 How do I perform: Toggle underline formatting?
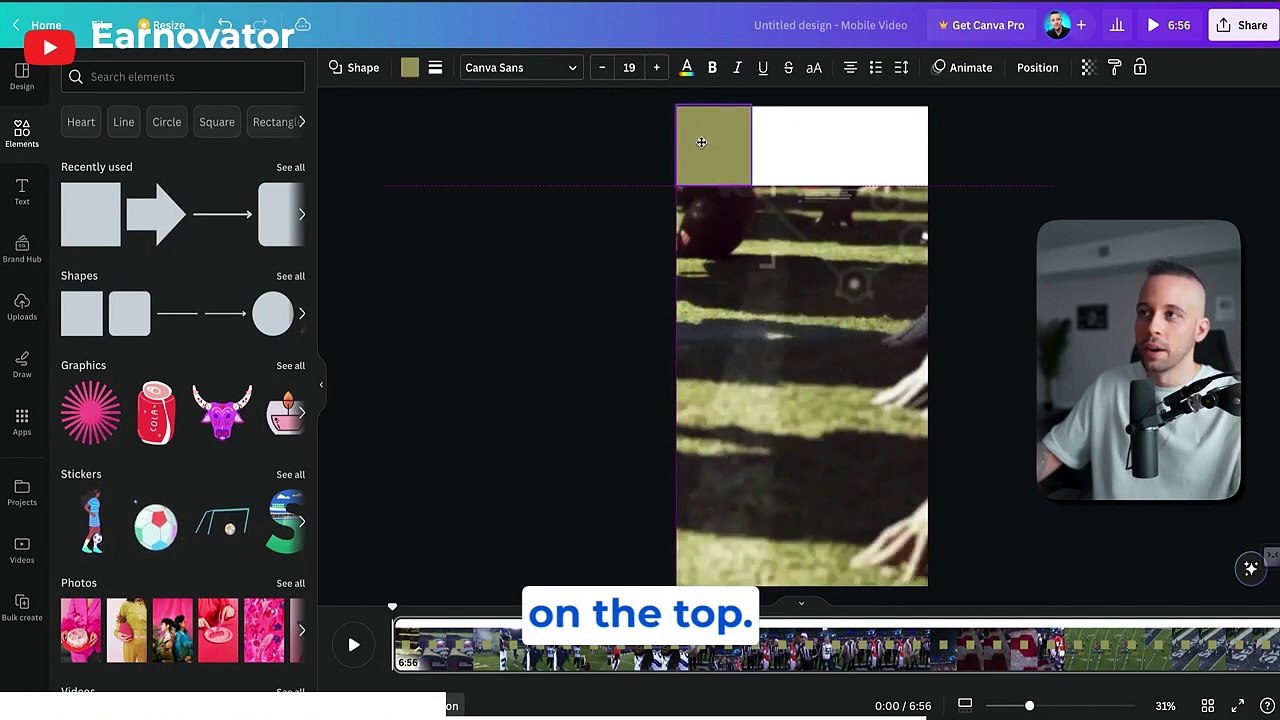763,68
